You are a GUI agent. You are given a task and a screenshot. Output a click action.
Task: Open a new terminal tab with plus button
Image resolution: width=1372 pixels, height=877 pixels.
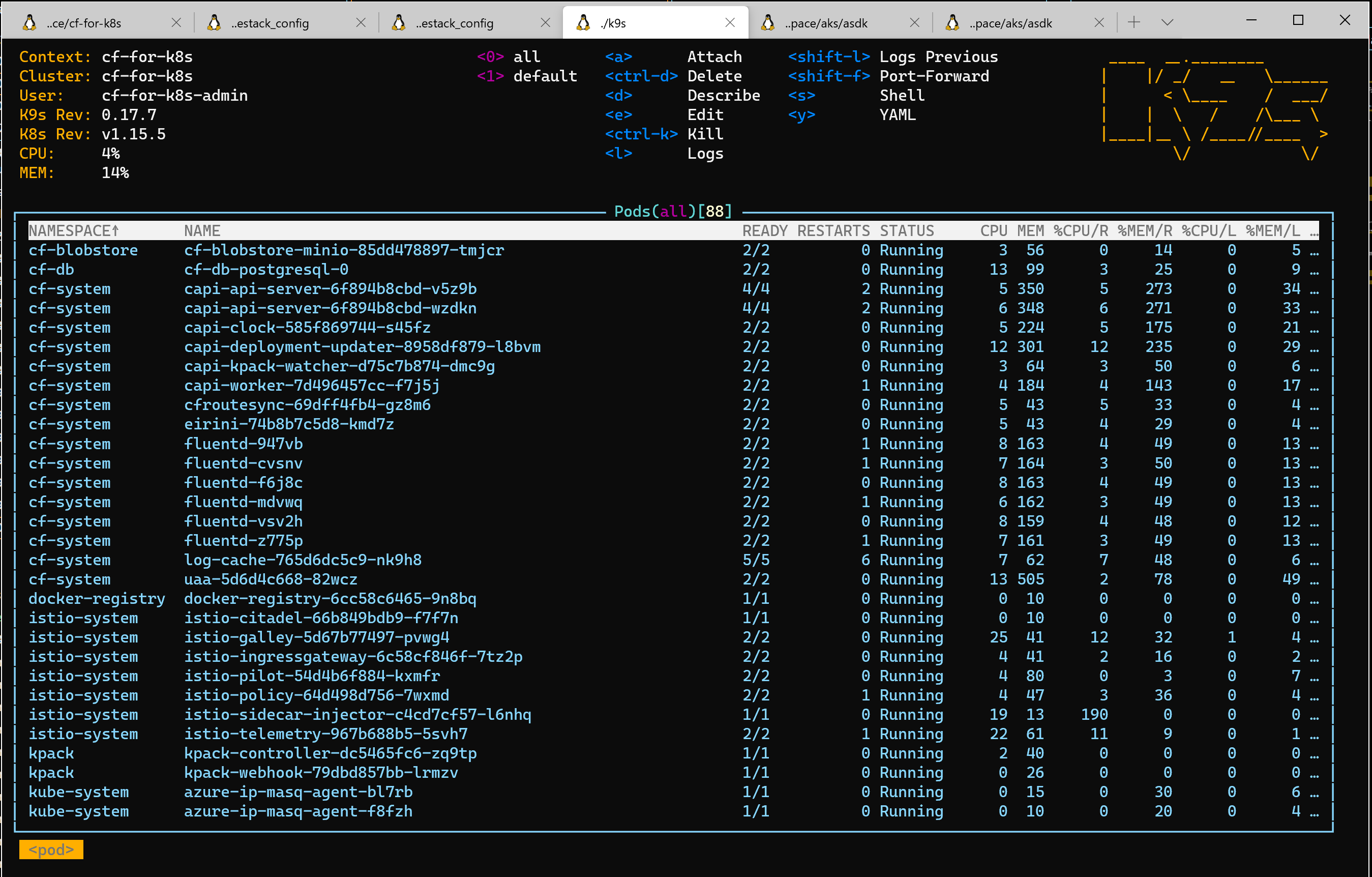pyautogui.click(x=1134, y=22)
